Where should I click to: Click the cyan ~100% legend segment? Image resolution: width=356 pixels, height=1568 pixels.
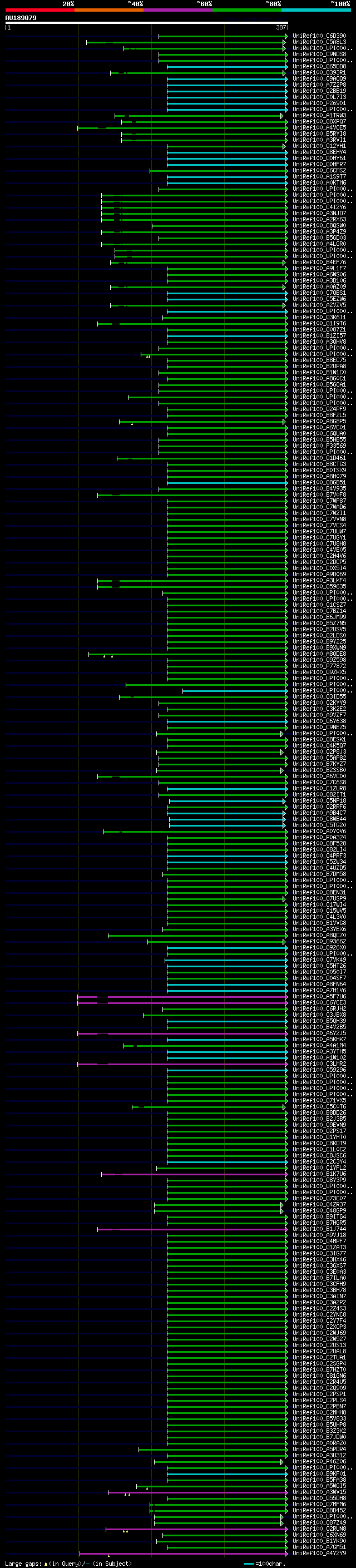pos(316,10)
